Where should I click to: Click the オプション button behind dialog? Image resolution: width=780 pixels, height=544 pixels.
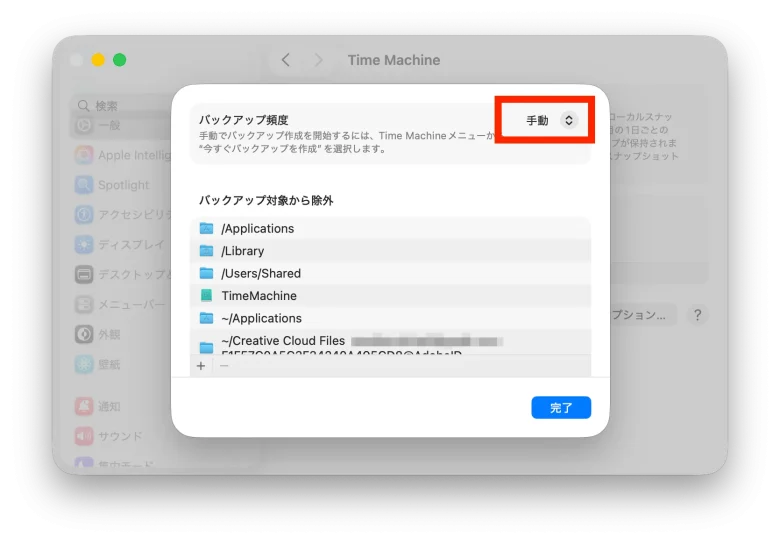(x=640, y=315)
